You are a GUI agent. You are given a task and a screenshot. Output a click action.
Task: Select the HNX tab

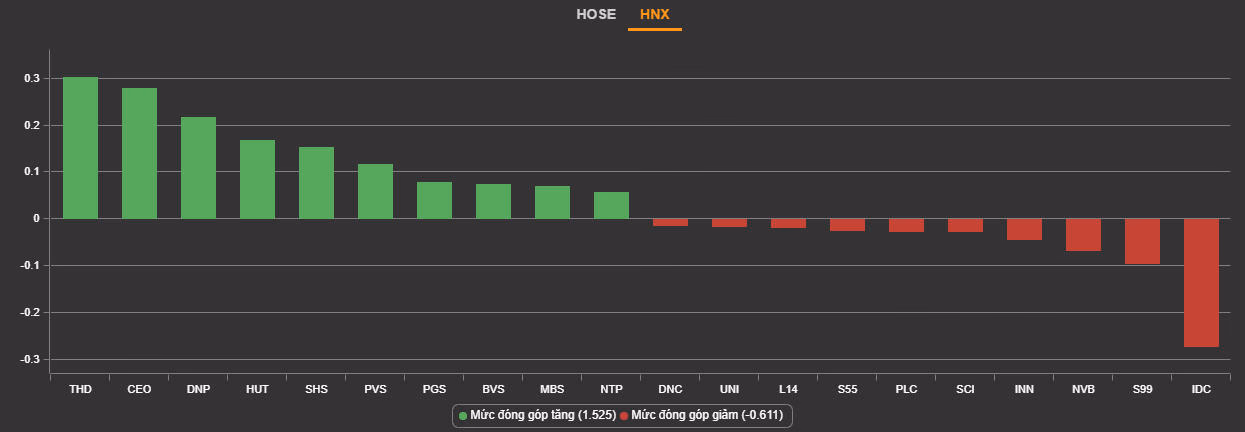click(x=654, y=15)
